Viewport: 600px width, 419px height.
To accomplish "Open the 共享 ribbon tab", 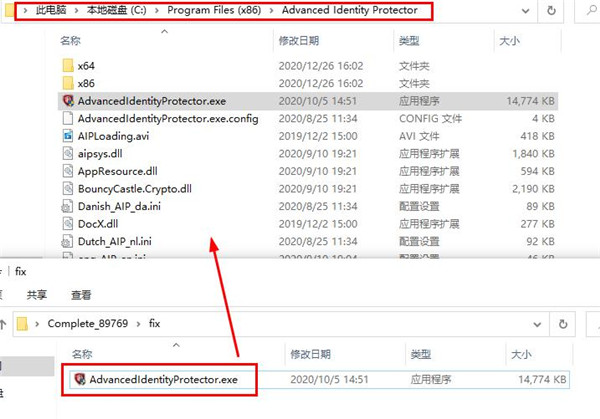I will coord(37,295).
